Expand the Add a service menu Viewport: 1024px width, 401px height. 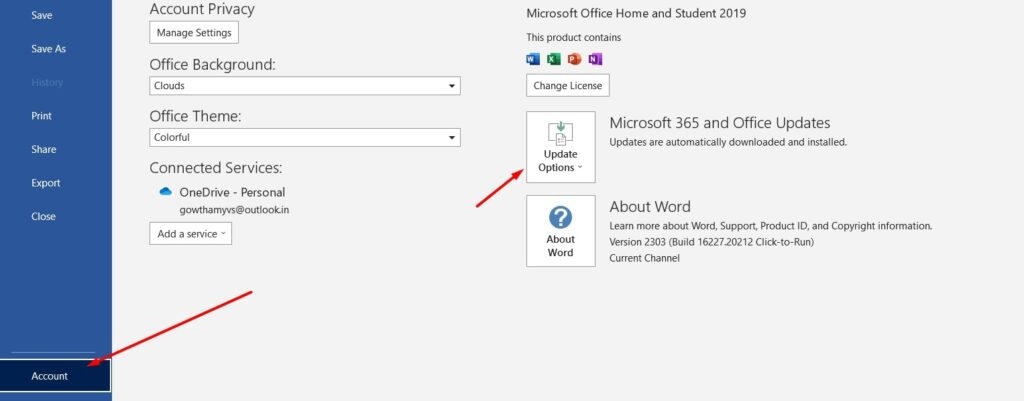tap(191, 233)
